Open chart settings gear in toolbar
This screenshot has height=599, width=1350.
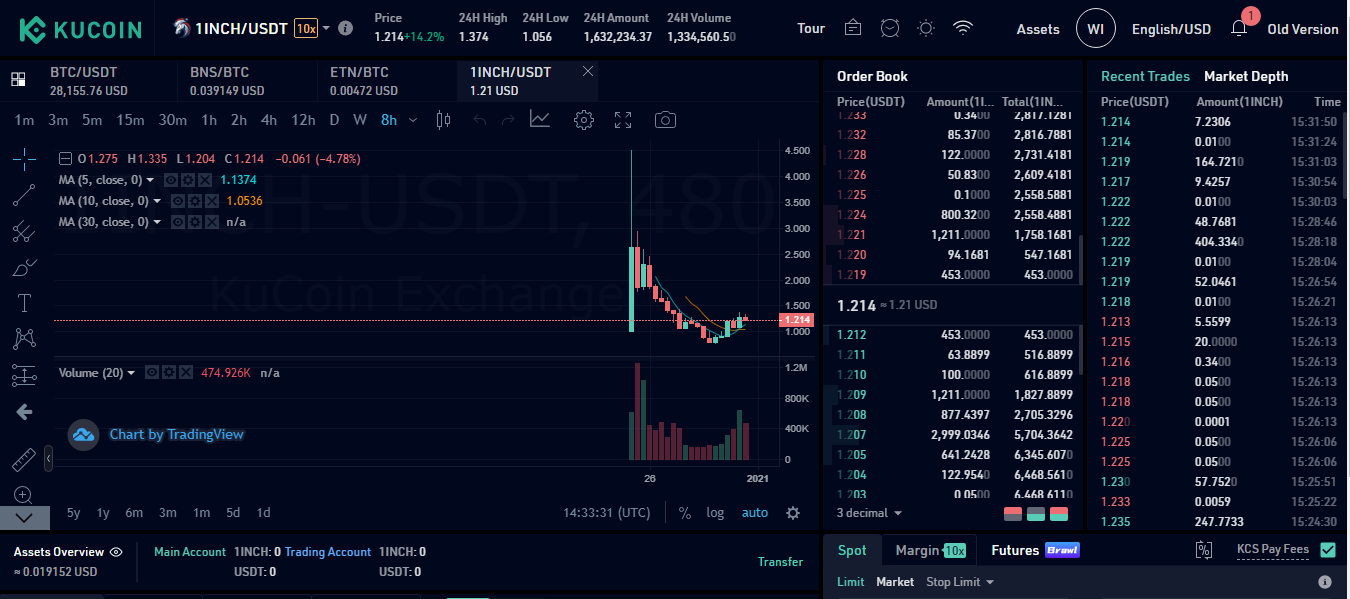(x=584, y=120)
